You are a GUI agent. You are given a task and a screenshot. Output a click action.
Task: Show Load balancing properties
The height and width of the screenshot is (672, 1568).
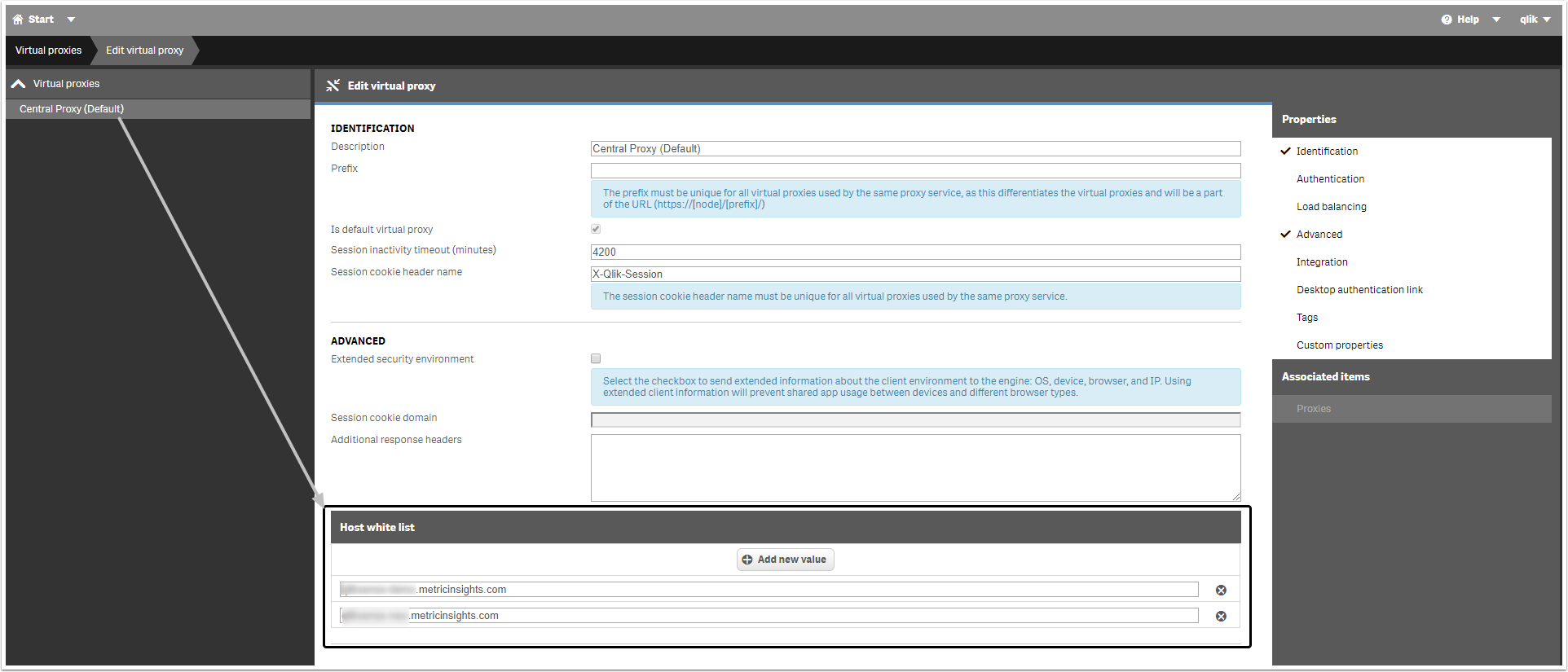1331,207
